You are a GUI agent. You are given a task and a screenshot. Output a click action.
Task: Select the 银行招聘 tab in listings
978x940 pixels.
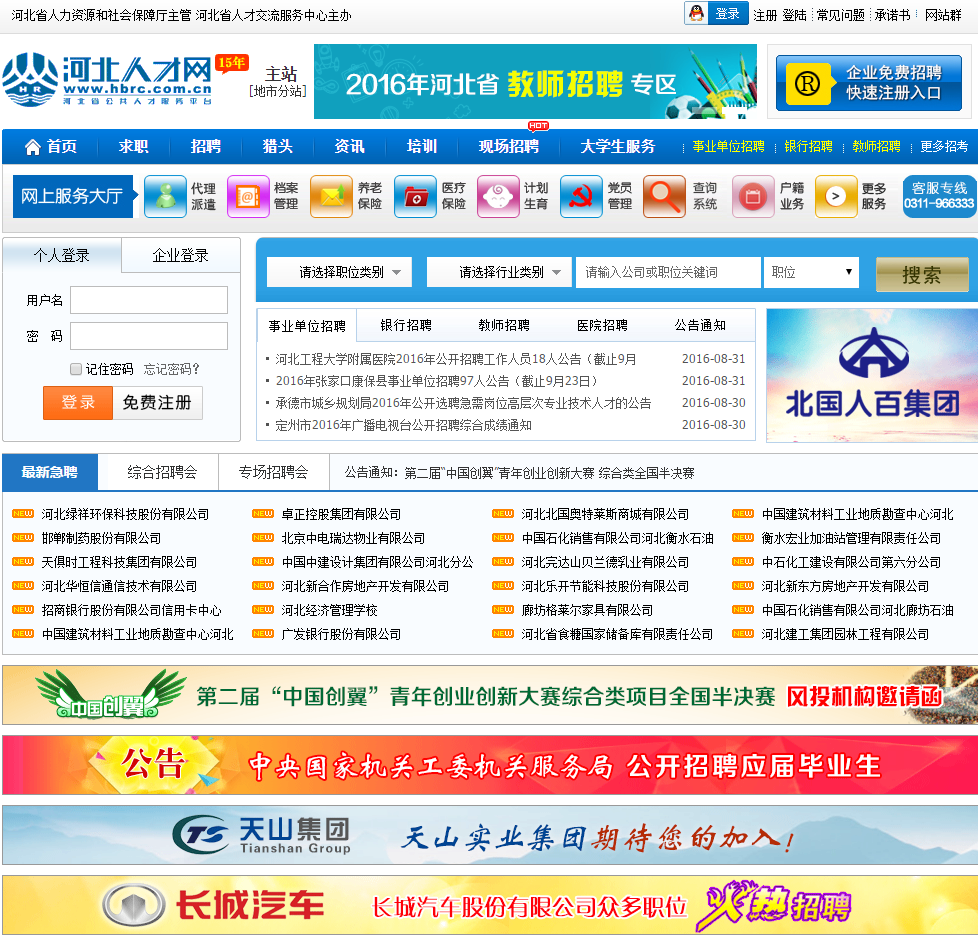(405, 325)
